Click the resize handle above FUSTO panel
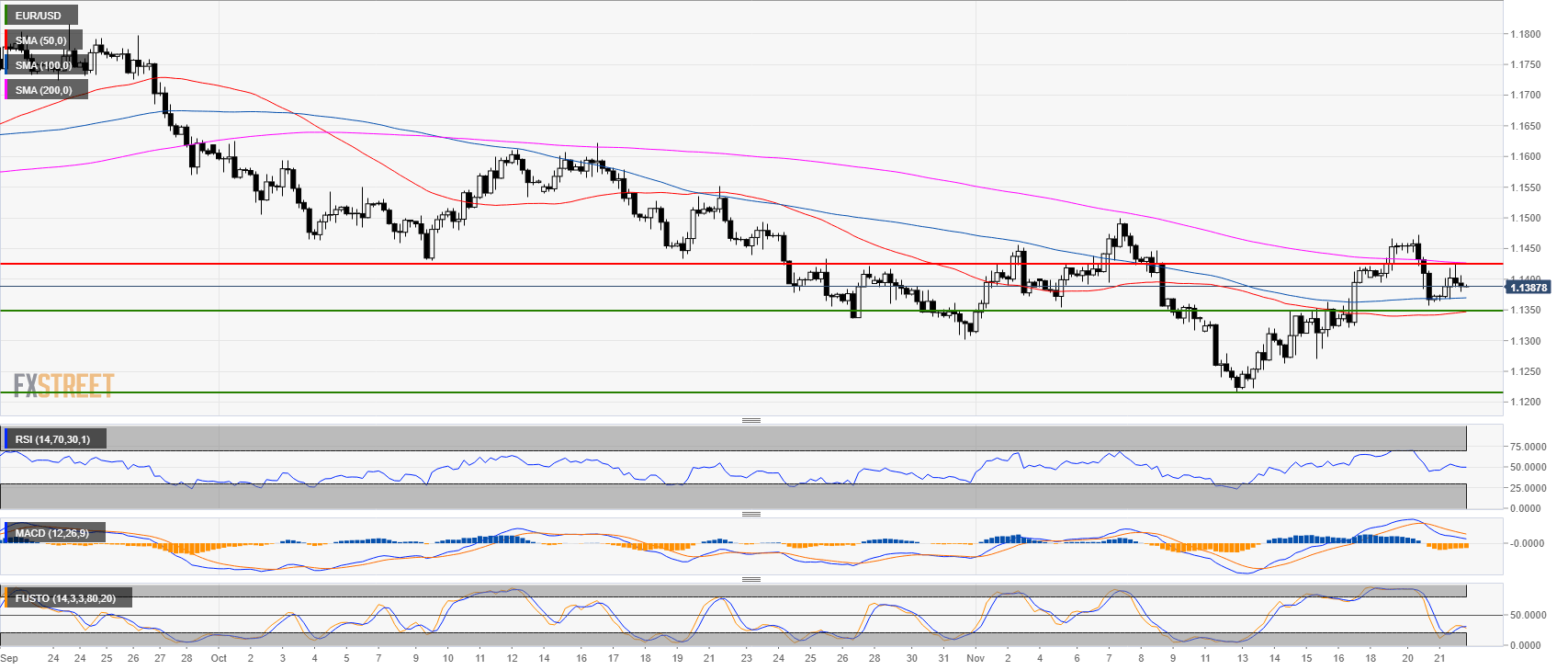Viewport: 1568px width, 670px height. (750, 579)
